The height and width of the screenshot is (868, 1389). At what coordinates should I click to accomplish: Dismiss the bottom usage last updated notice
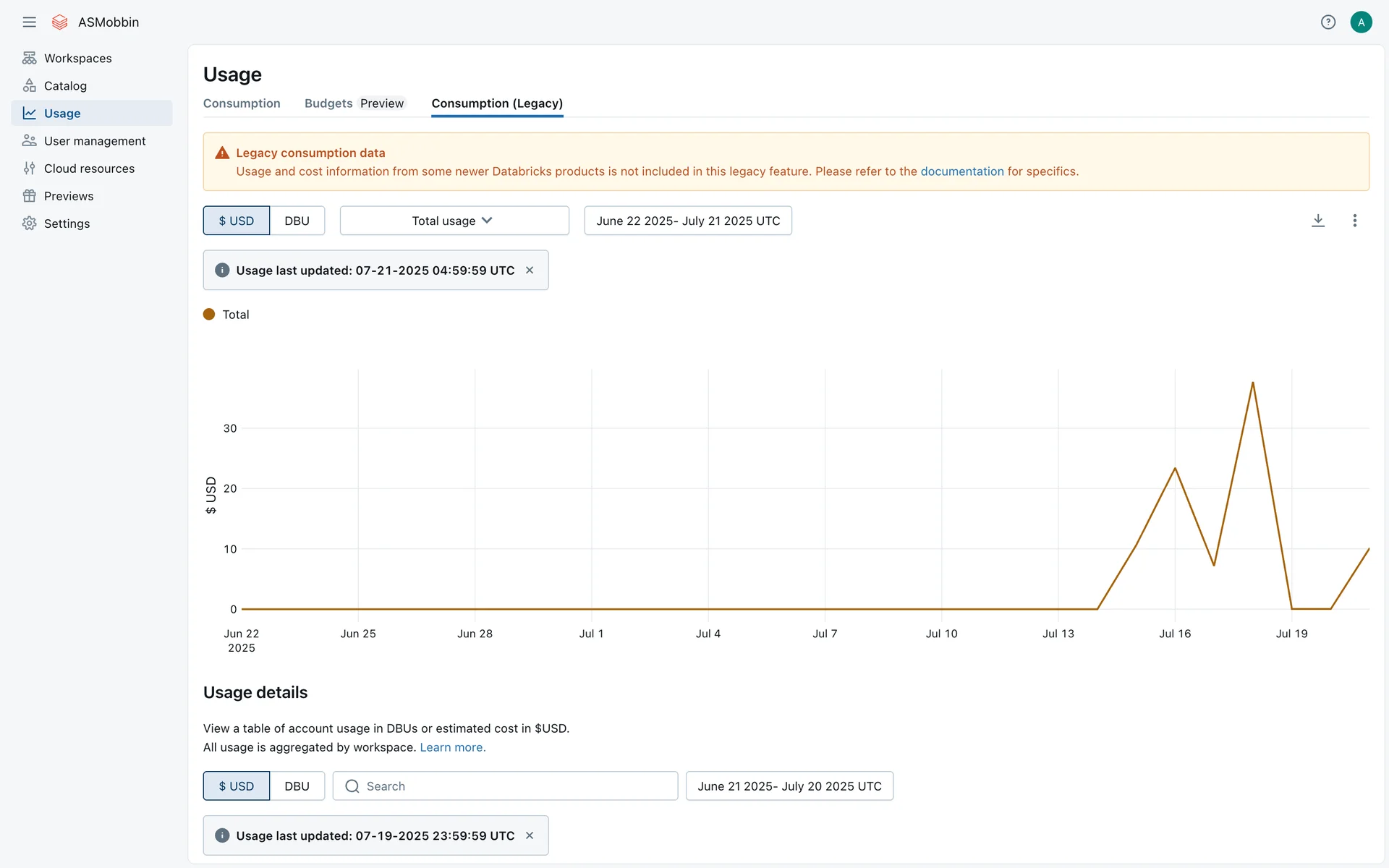pos(530,835)
